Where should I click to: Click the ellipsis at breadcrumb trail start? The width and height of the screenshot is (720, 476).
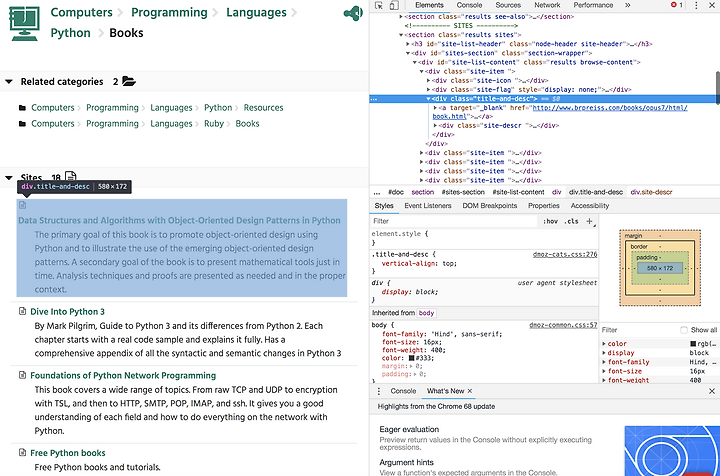click(377, 192)
